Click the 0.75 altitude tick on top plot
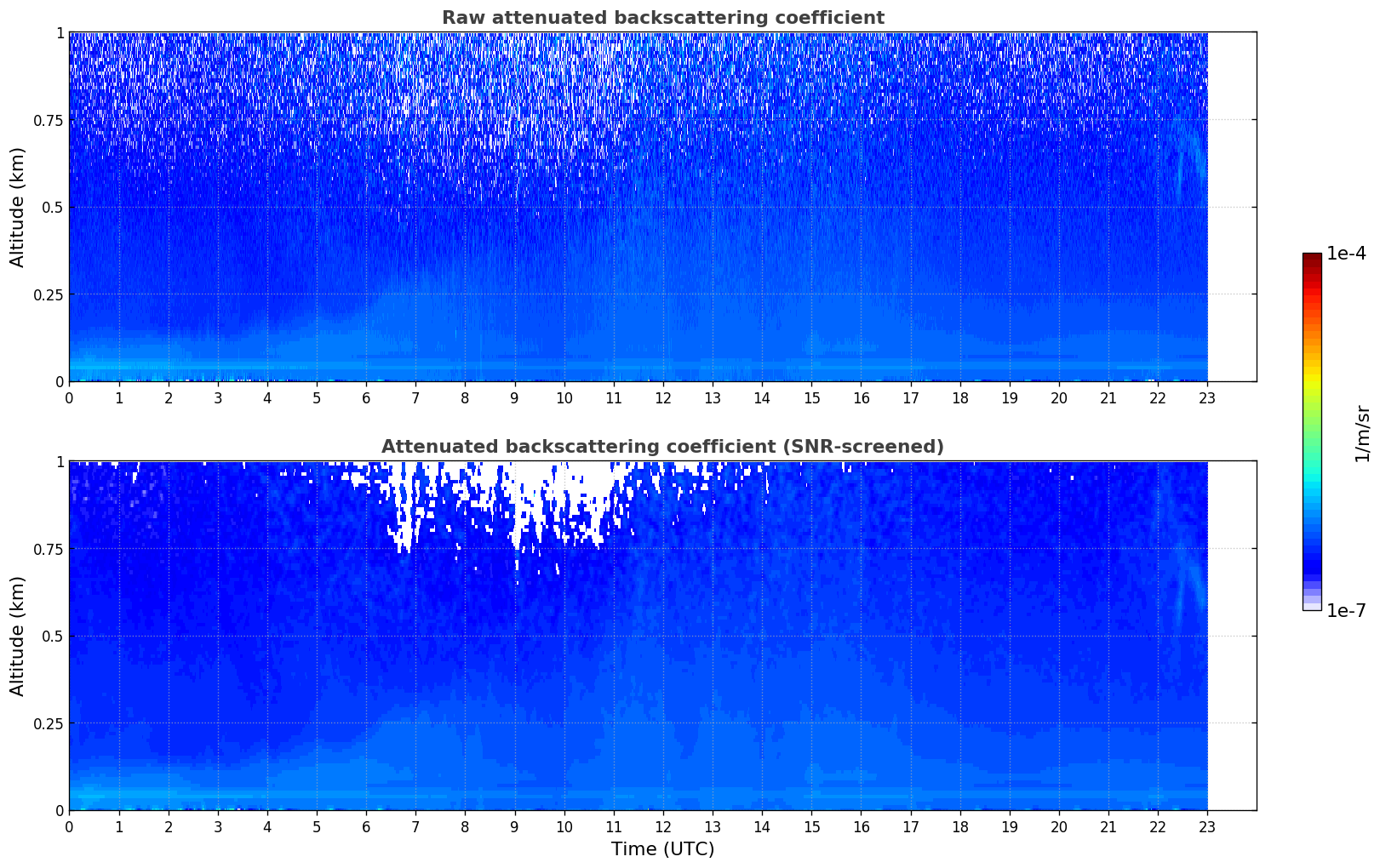1380x868 pixels. pos(48,120)
